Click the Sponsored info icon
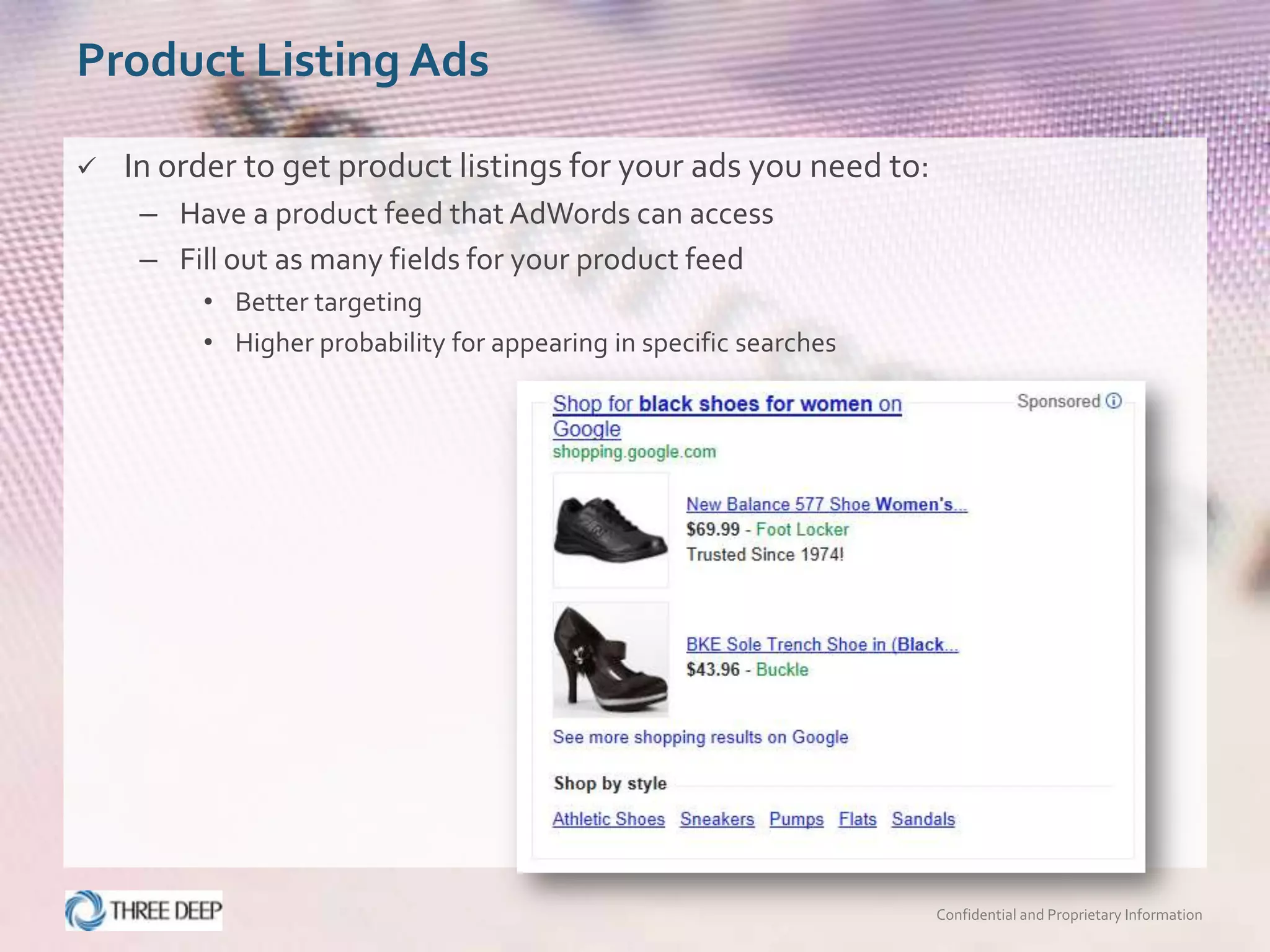This screenshot has height=952, width=1270. point(1114,401)
